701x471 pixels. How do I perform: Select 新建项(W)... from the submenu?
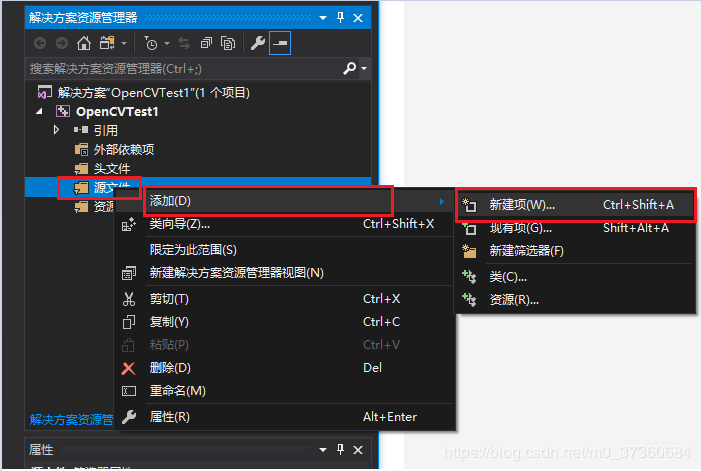tap(522, 205)
